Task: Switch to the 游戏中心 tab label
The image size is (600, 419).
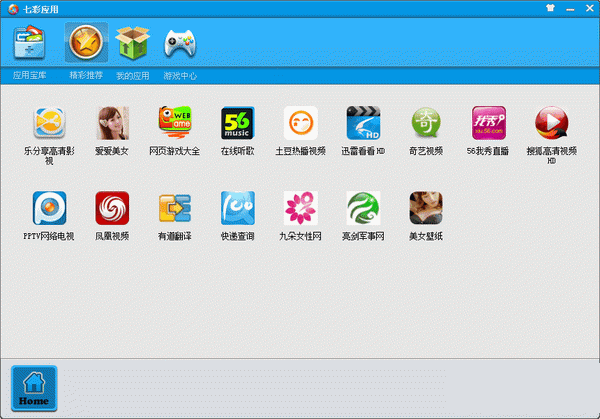Action: [x=180, y=76]
